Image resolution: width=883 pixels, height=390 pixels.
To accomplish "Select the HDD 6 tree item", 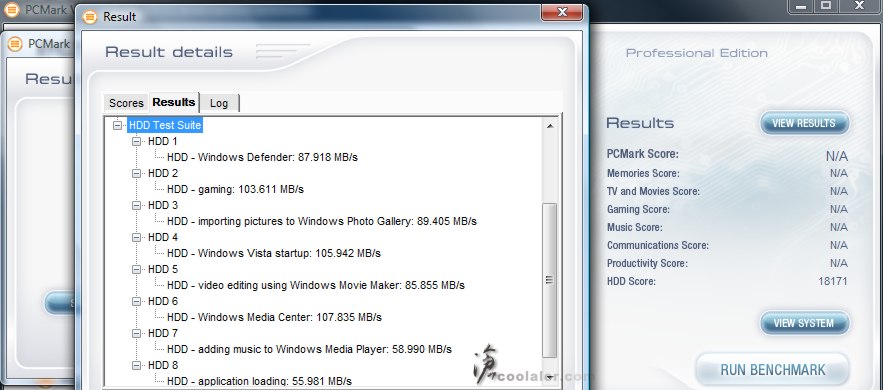I will pyautogui.click(x=163, y=302).
